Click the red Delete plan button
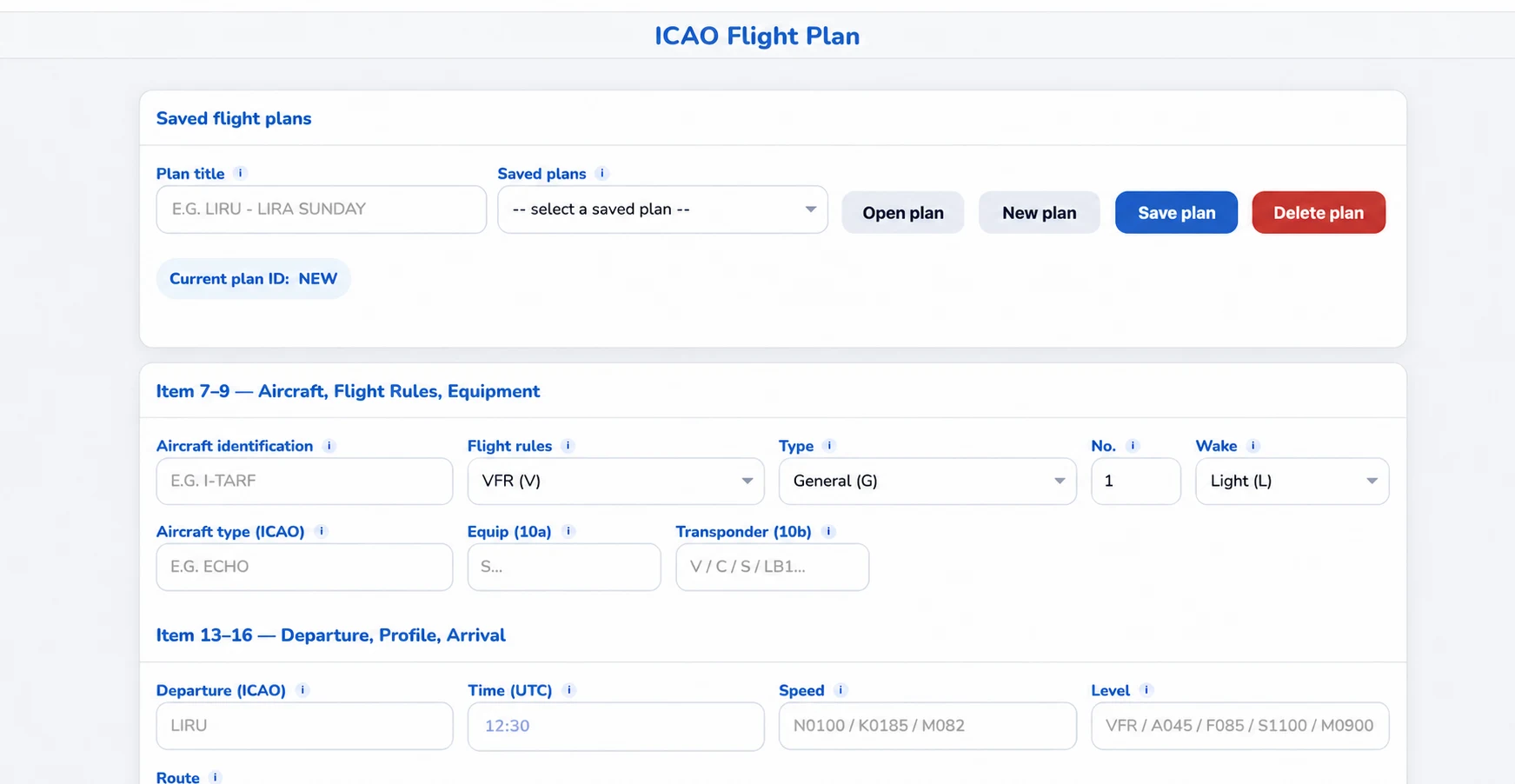The image size is (1515, 784). point(1319,213)
